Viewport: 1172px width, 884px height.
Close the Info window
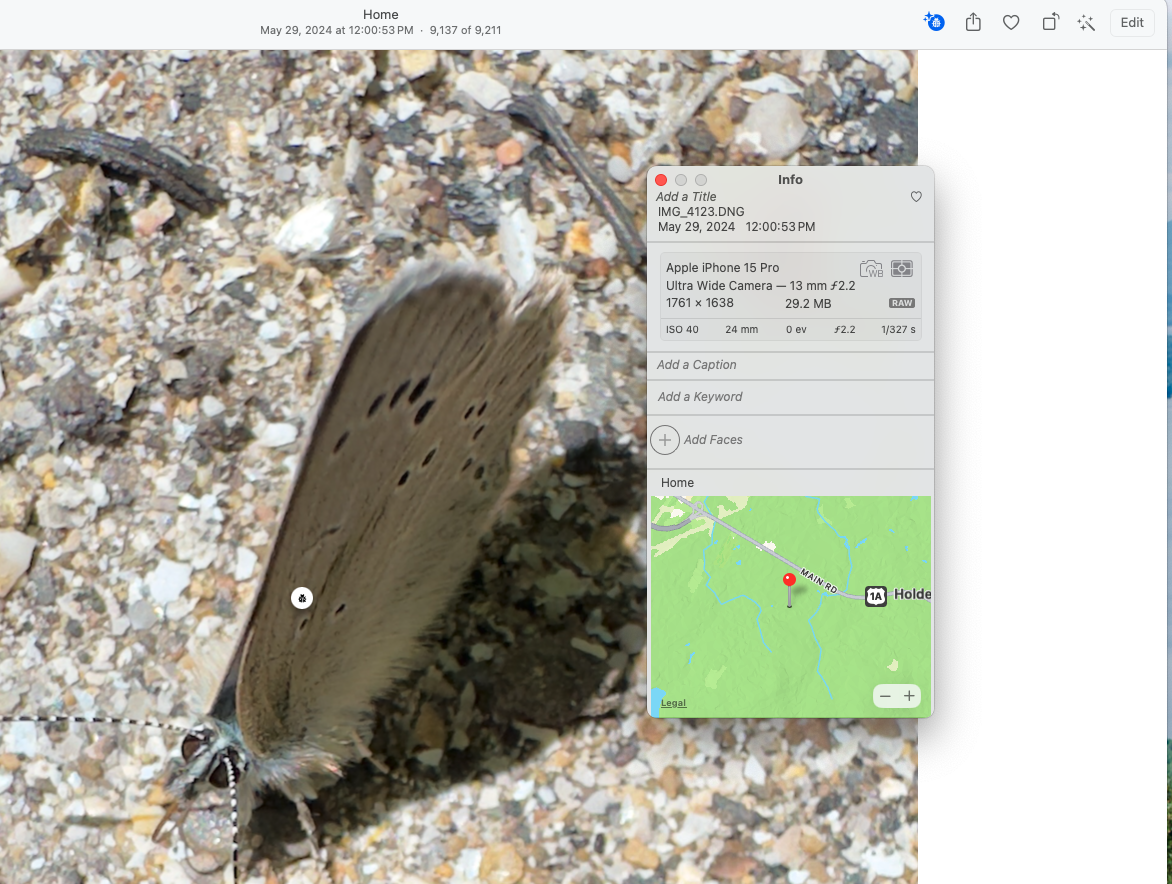661,180
